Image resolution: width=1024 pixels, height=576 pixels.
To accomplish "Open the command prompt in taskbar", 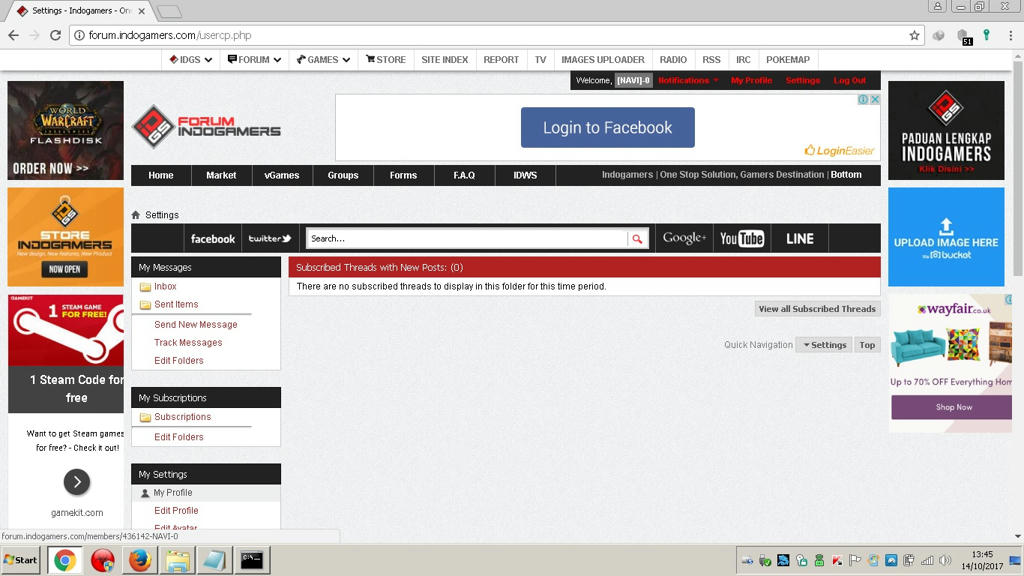I will (251, 560).
